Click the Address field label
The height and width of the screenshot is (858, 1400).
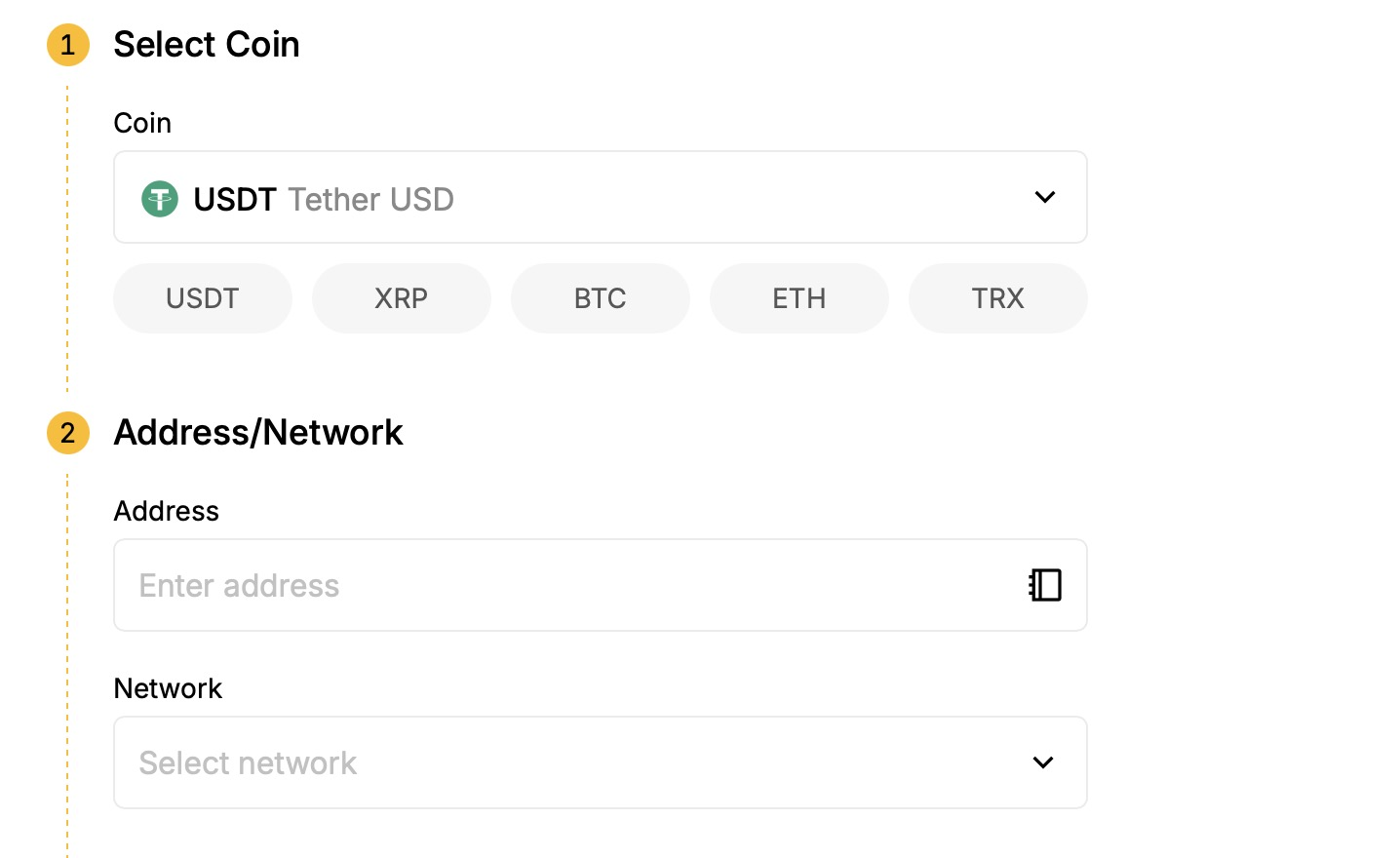coord(167,511)
